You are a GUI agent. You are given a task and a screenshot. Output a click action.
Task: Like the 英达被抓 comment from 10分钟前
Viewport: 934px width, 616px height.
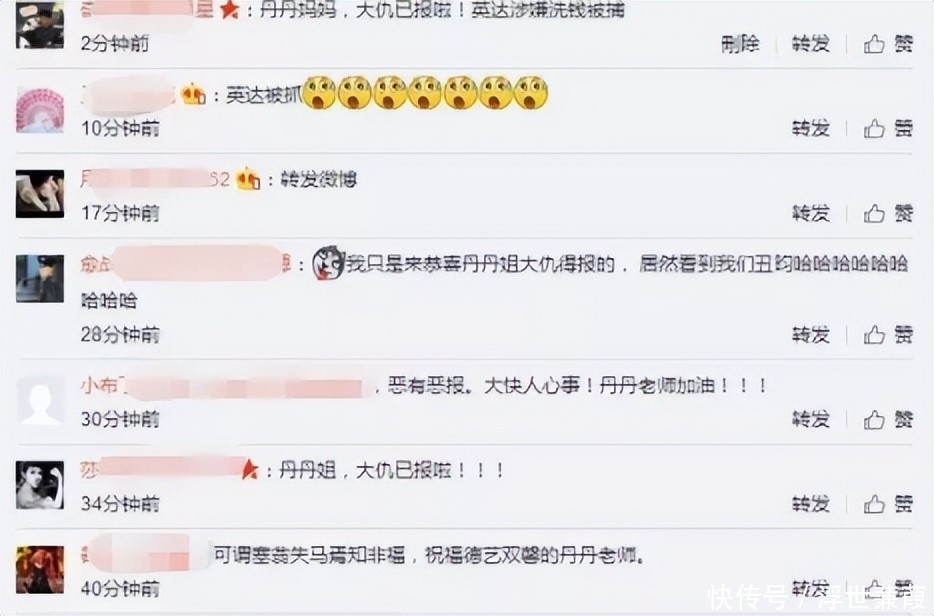pyautogui.click(x=888, y=128)
